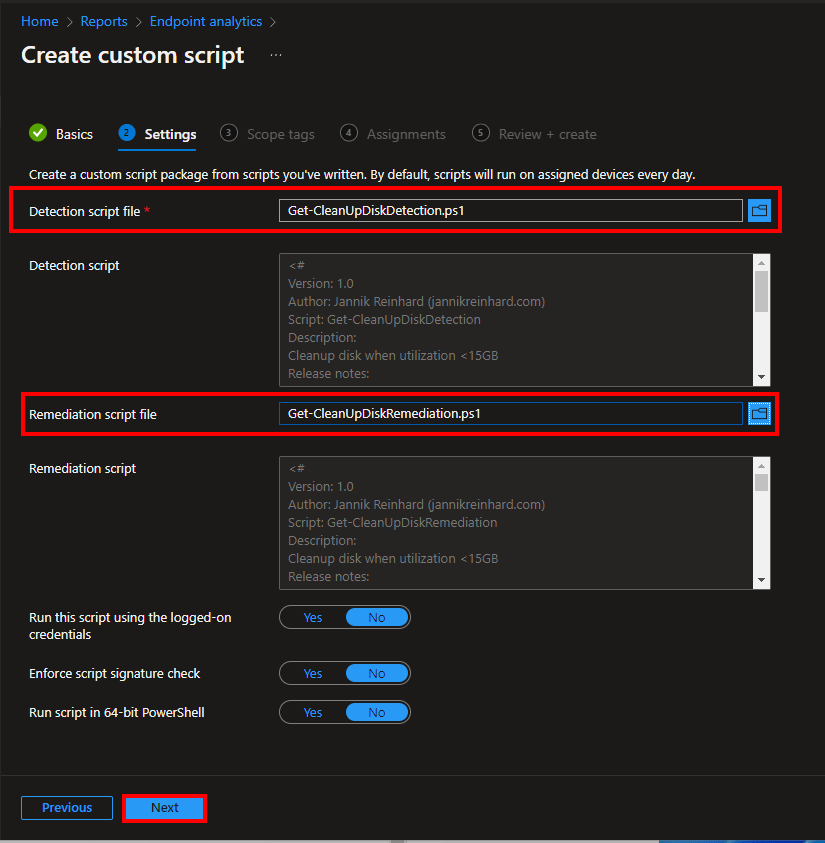Enable Run script in 64-bit PowerShell
Screen dimensions: 825x843
313,713
